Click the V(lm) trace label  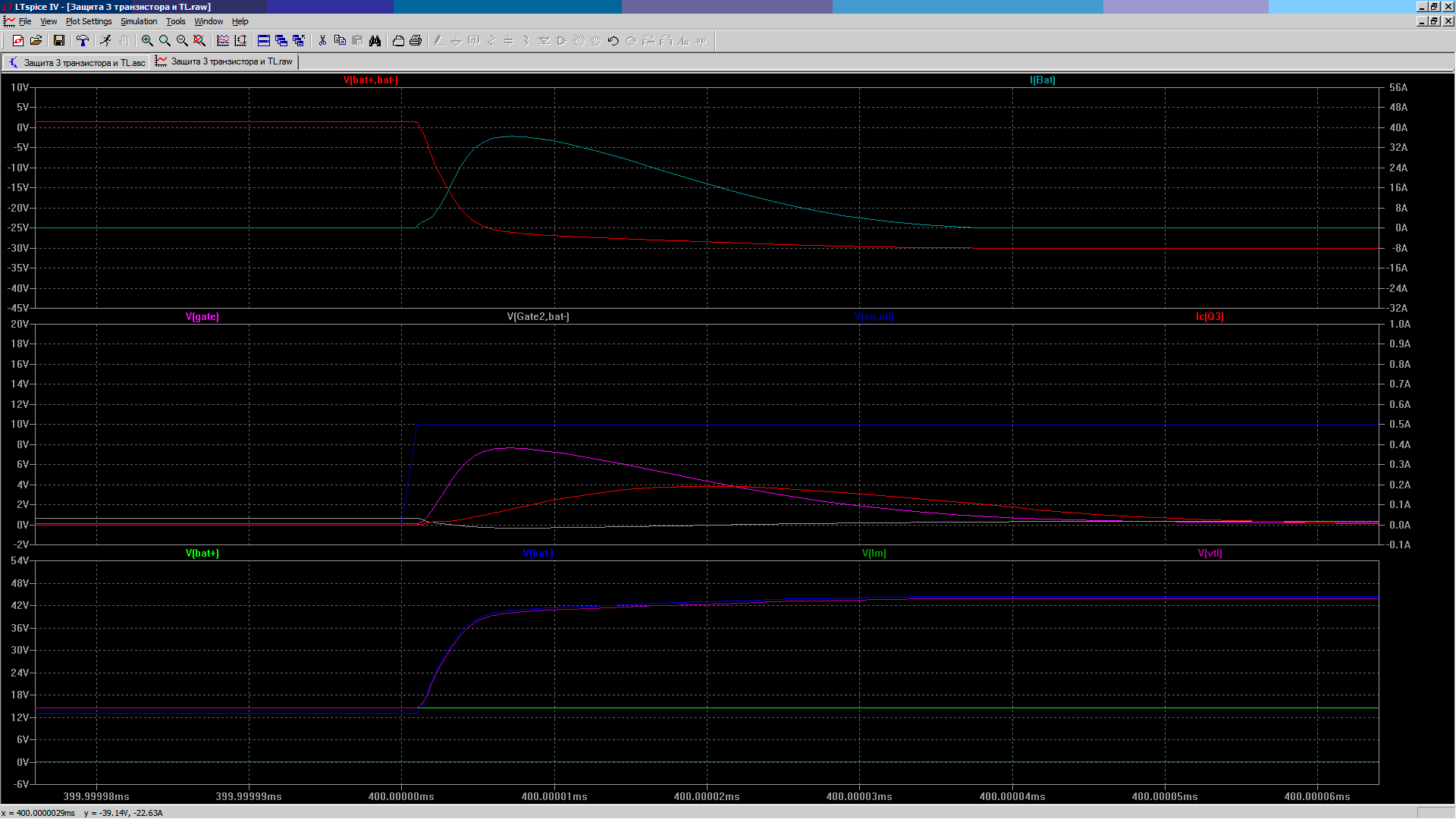(874, 553)
